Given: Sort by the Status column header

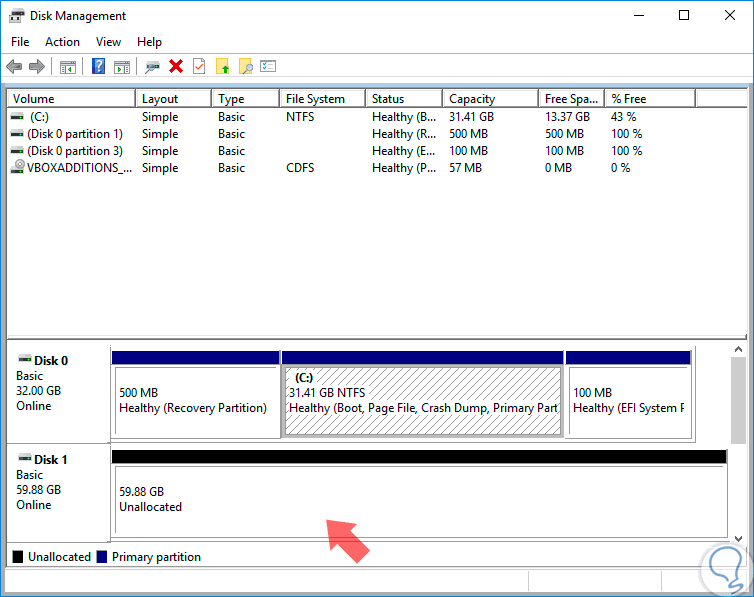Looking at the screenshot, I should click(x=404, y=99).
